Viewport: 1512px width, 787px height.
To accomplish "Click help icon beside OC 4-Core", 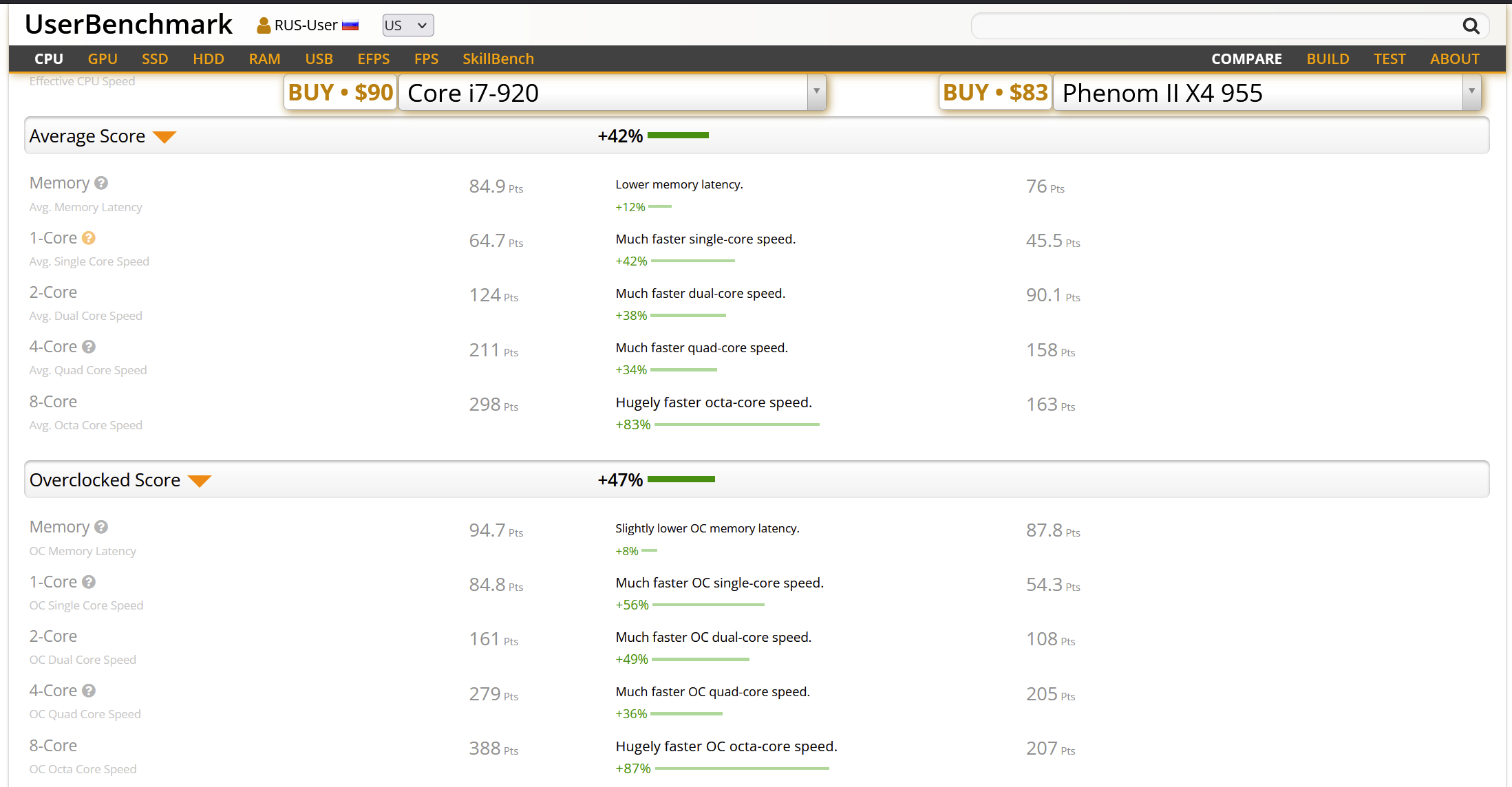I will tap(89, 691).
